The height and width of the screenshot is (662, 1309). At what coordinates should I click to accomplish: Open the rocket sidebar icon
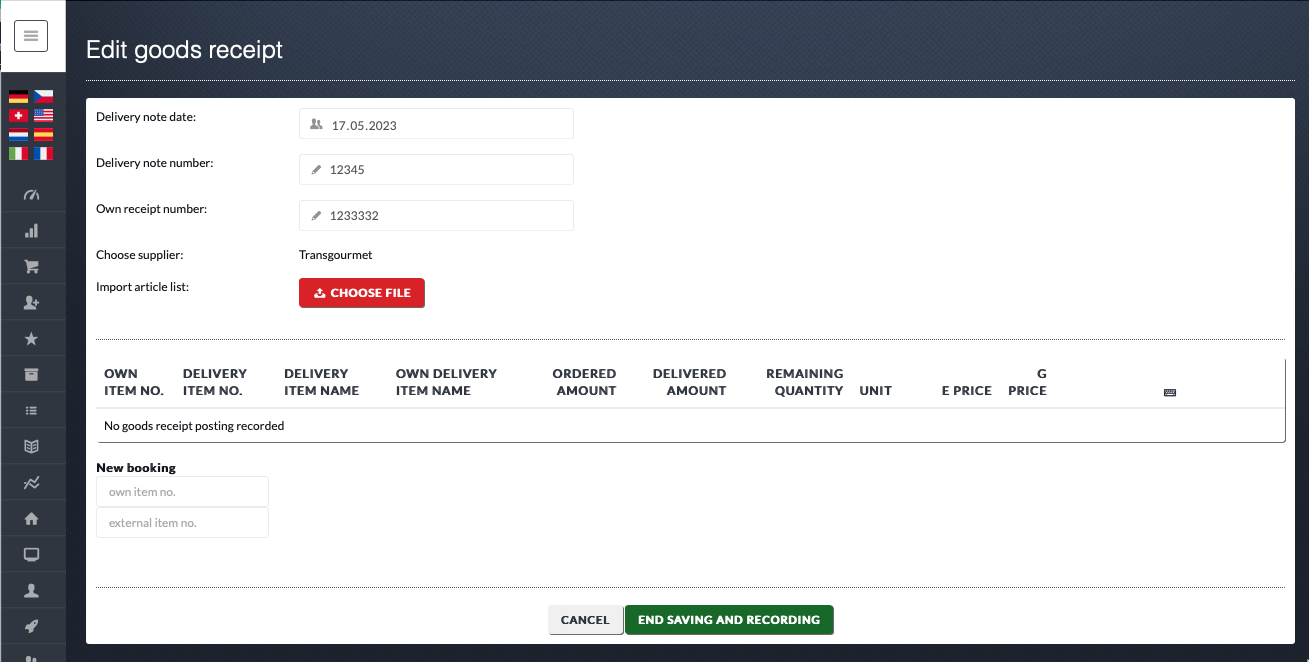pos(31,626)
